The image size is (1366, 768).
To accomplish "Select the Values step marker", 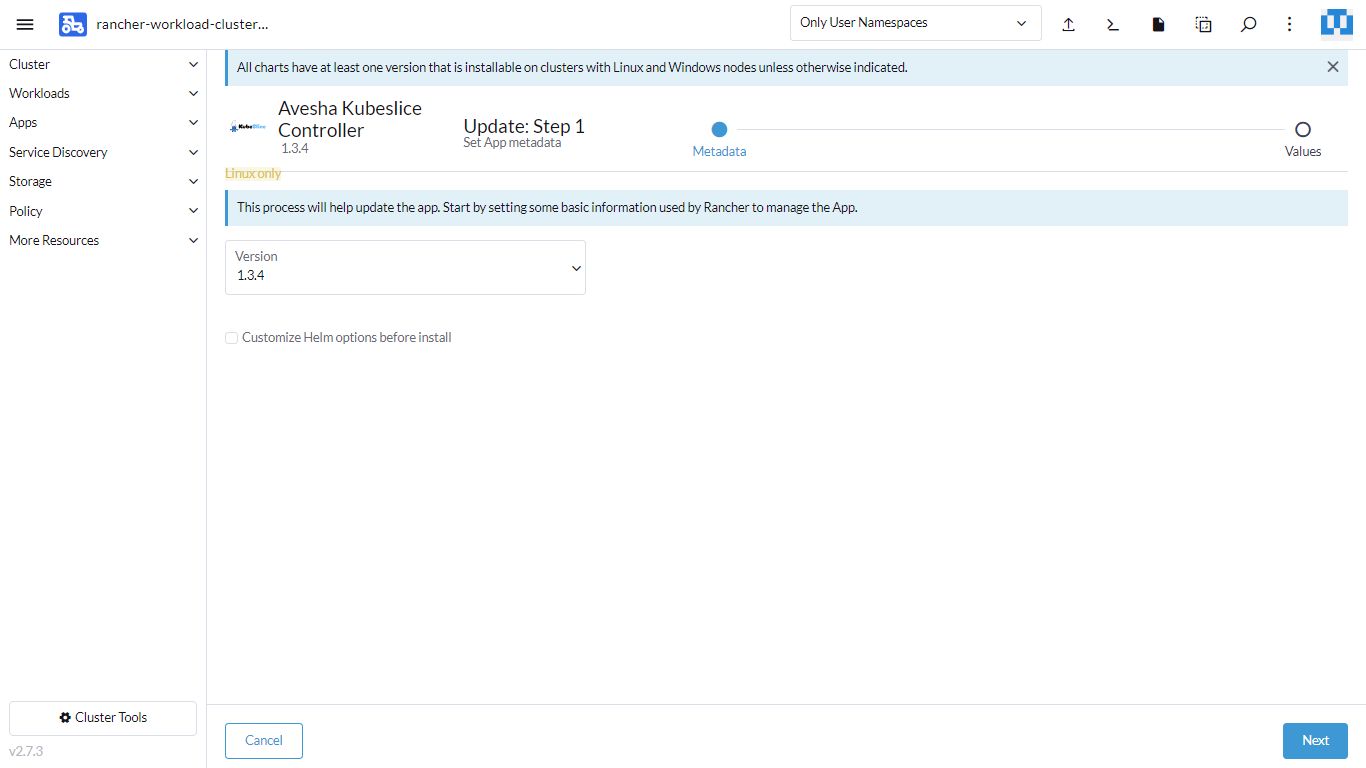I will pyautogui.click(x=1302, y=129).
